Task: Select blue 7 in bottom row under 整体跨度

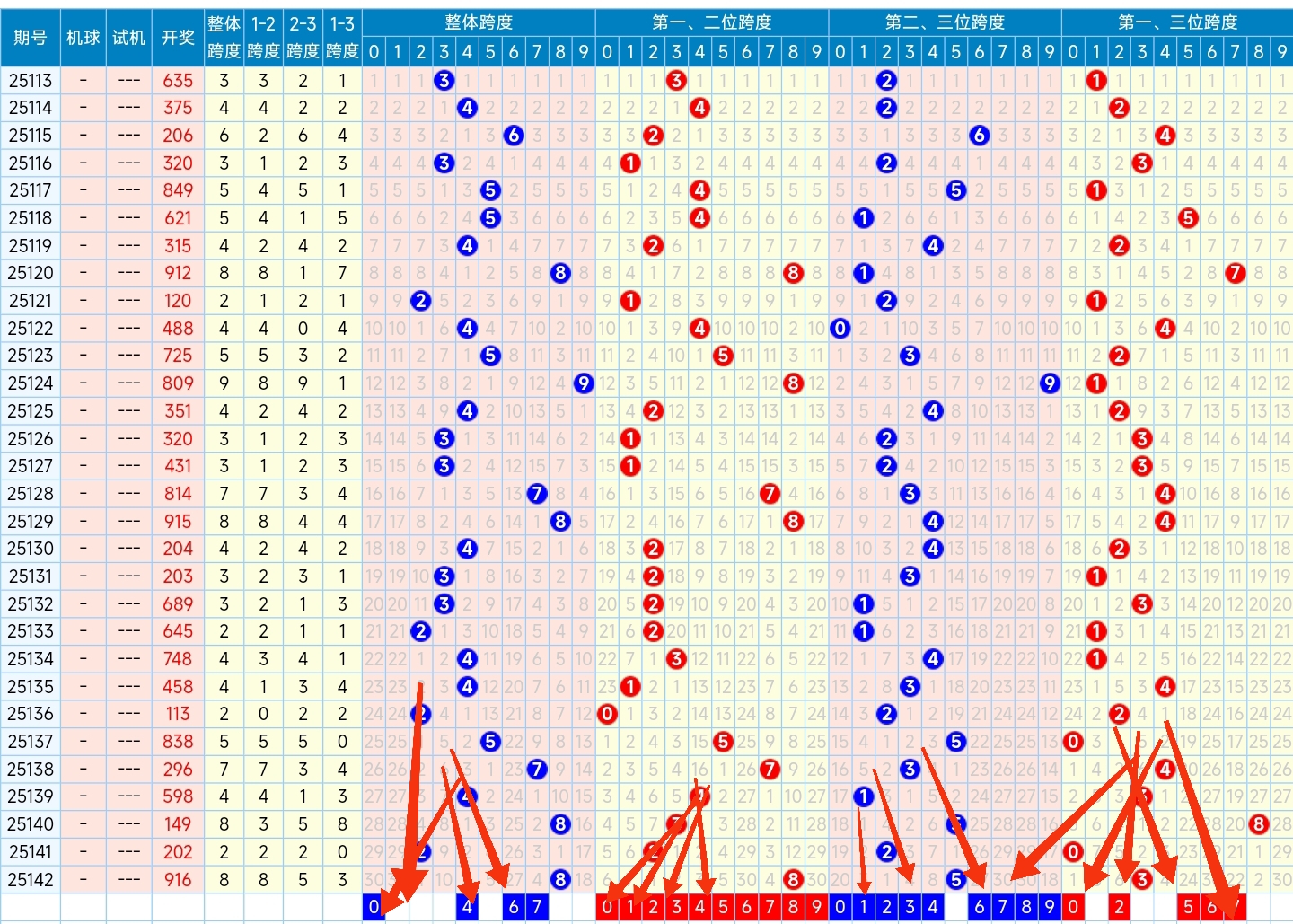Action: click(x=537, y=907)
